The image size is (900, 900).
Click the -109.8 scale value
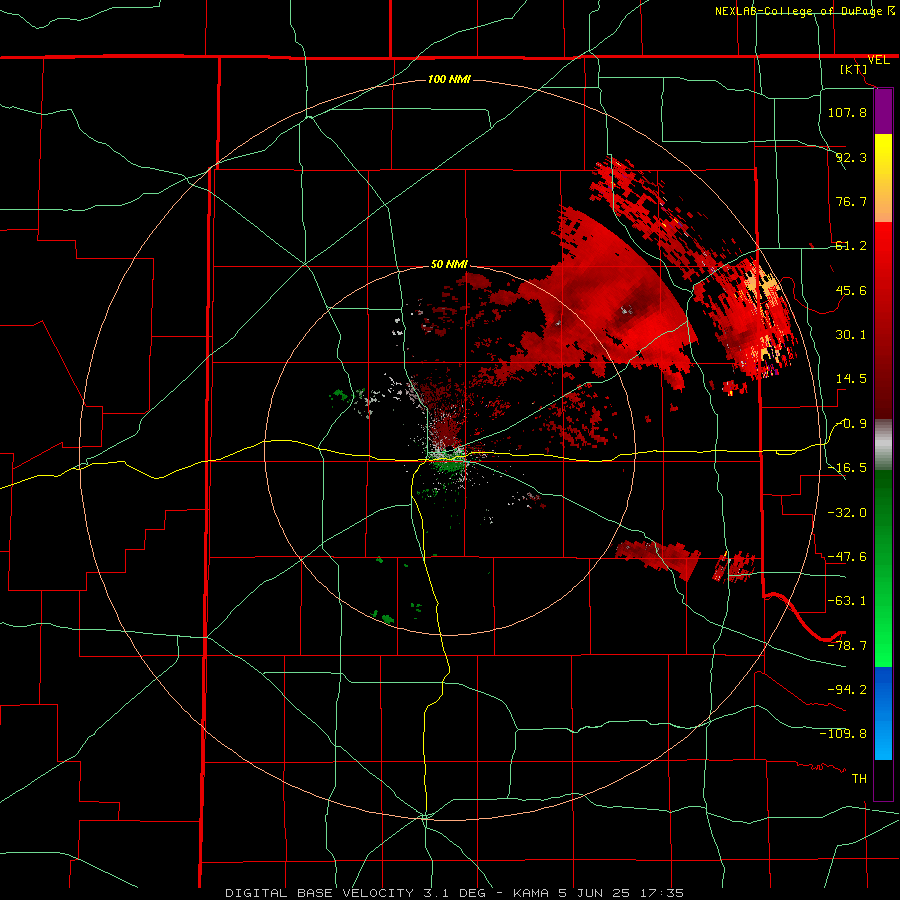click(844, 734)
